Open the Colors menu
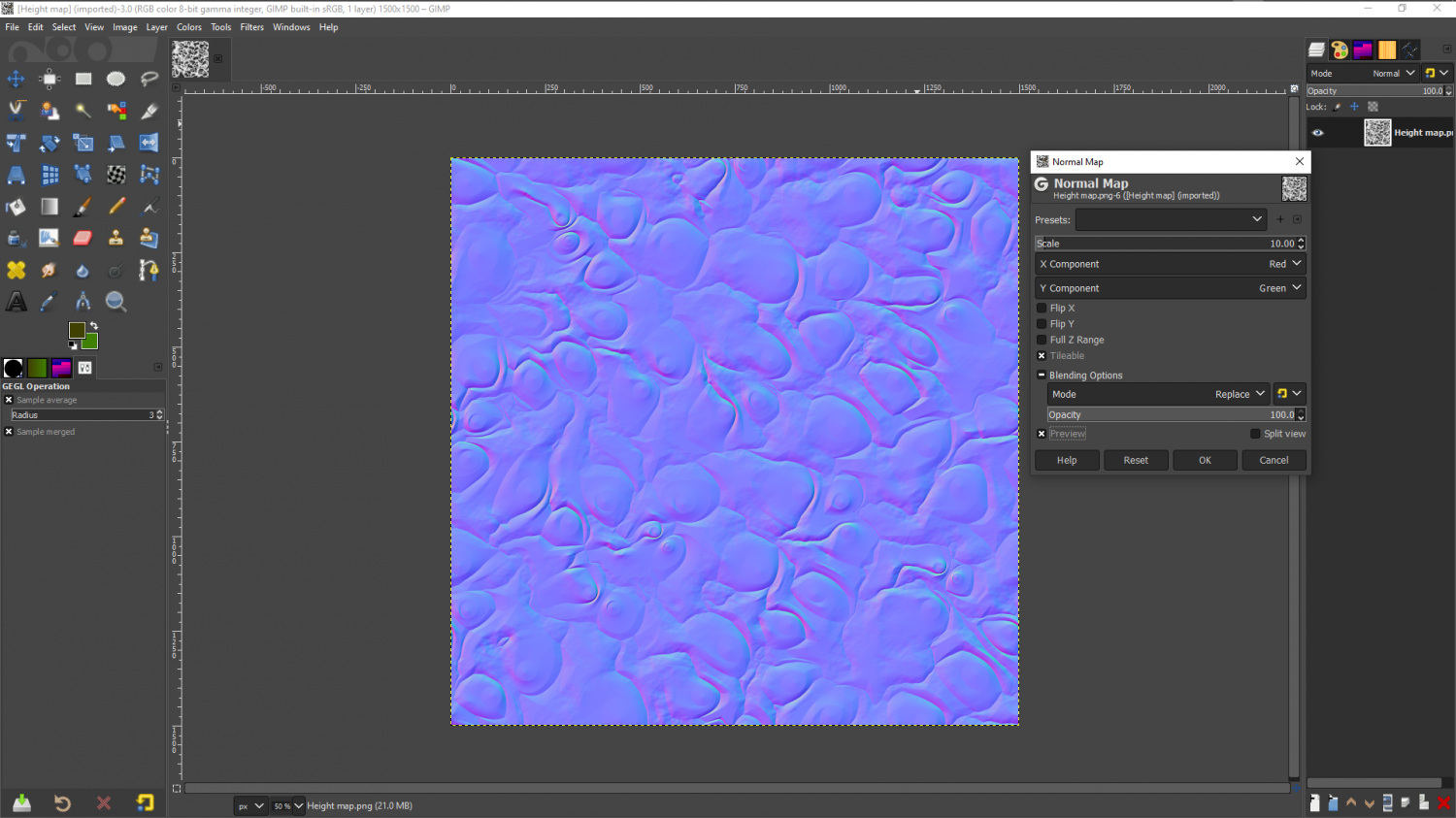 tap(189, 27)
